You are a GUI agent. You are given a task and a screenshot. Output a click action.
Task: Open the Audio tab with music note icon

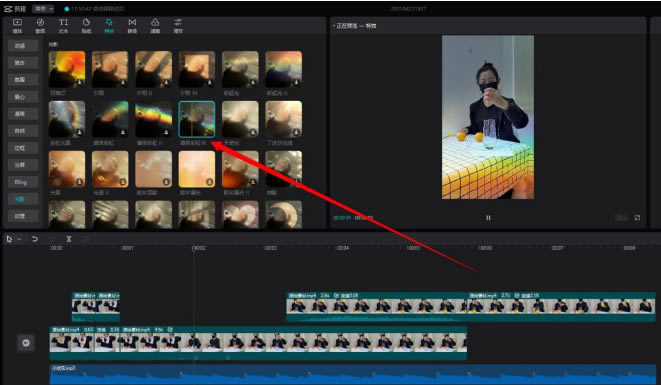(x=40, y=25)
